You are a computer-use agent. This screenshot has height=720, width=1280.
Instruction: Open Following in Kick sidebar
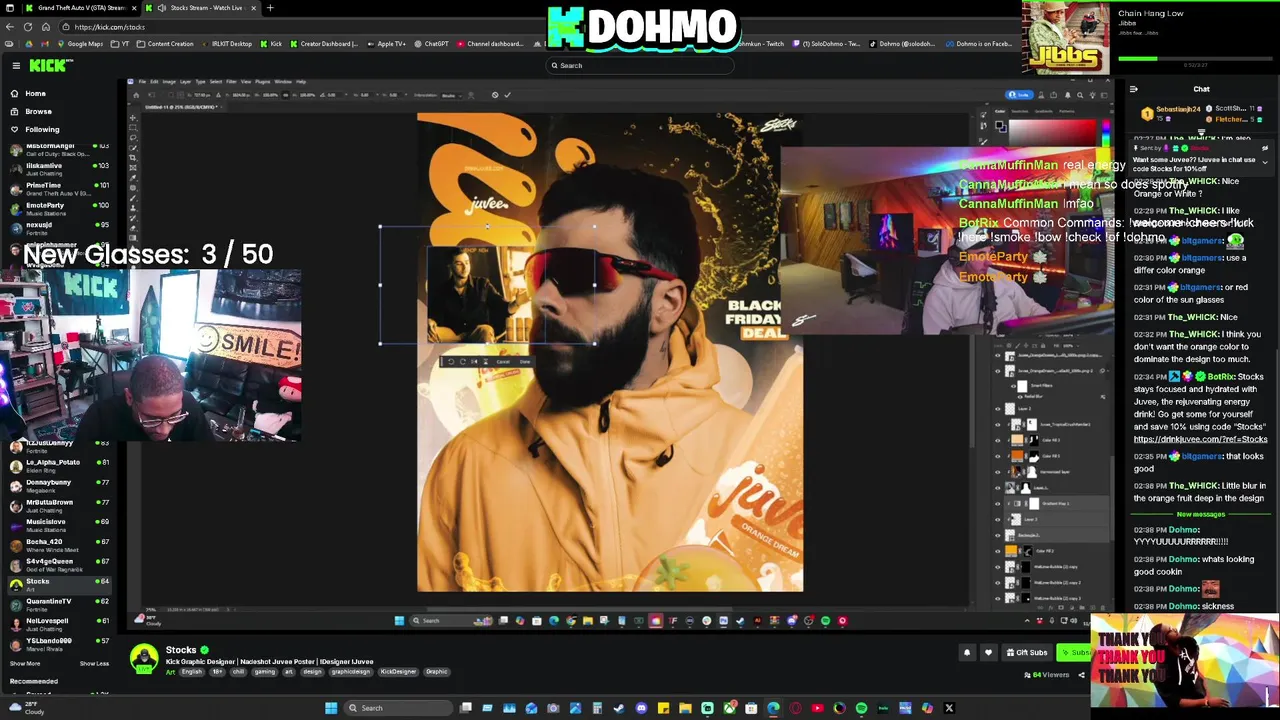(42, 129)
